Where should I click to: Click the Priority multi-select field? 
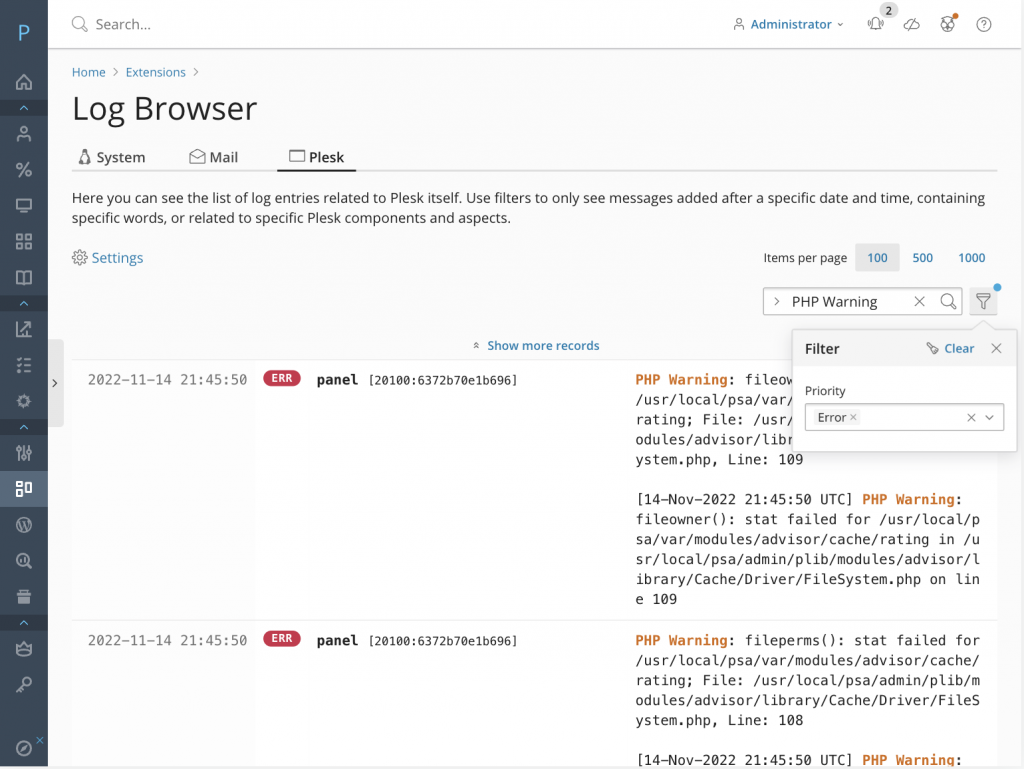pos(904,418)
